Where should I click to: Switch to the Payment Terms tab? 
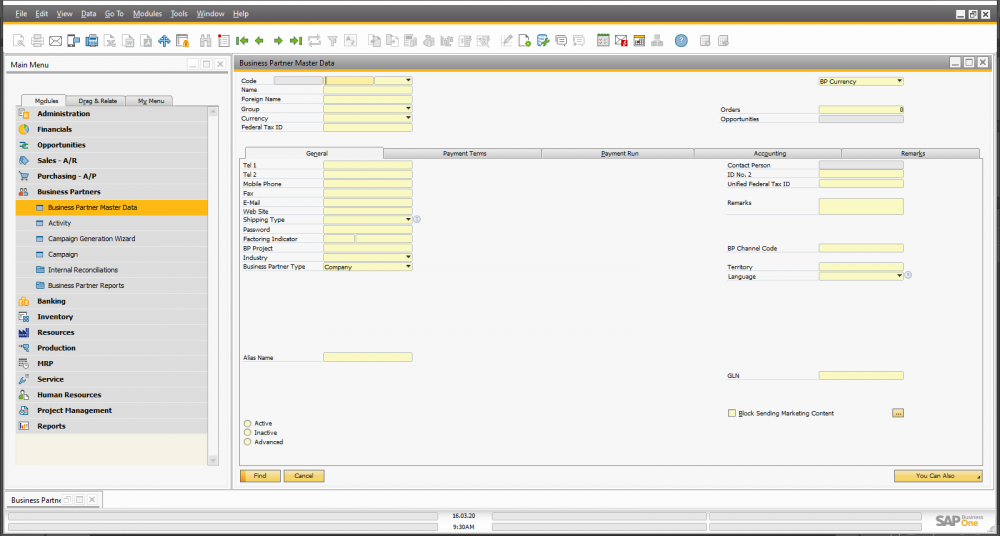point(464,154)
